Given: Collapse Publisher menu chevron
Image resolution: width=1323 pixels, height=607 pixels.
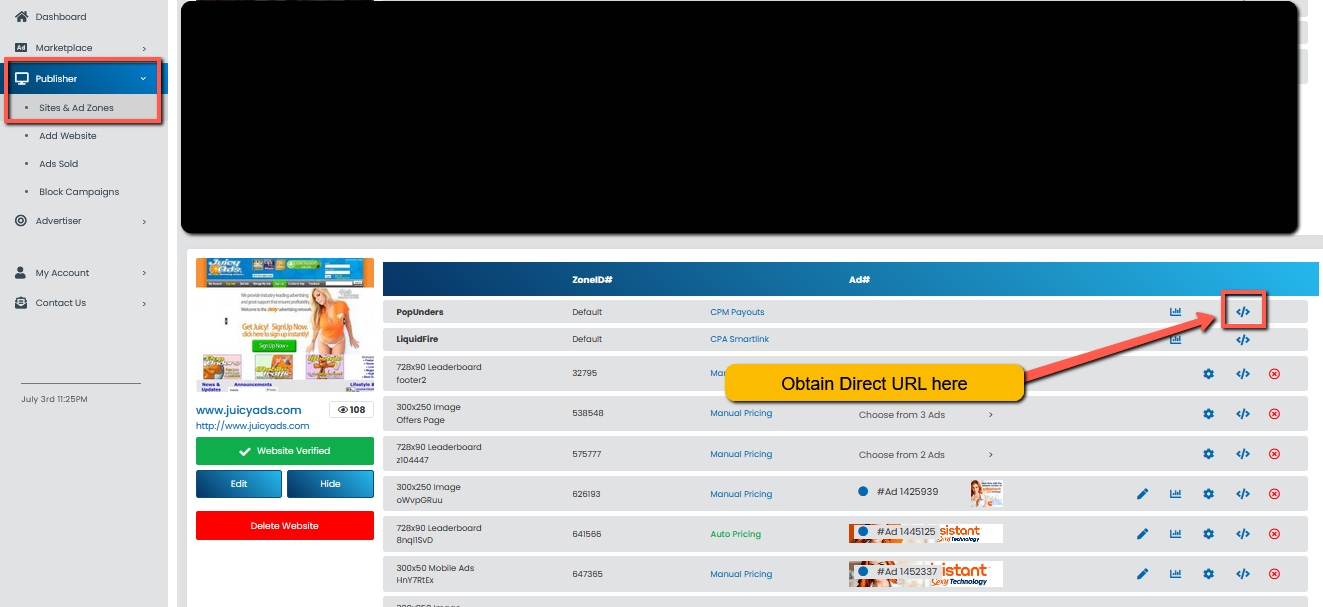Looking at the screenshot, I should click(143, 78).
